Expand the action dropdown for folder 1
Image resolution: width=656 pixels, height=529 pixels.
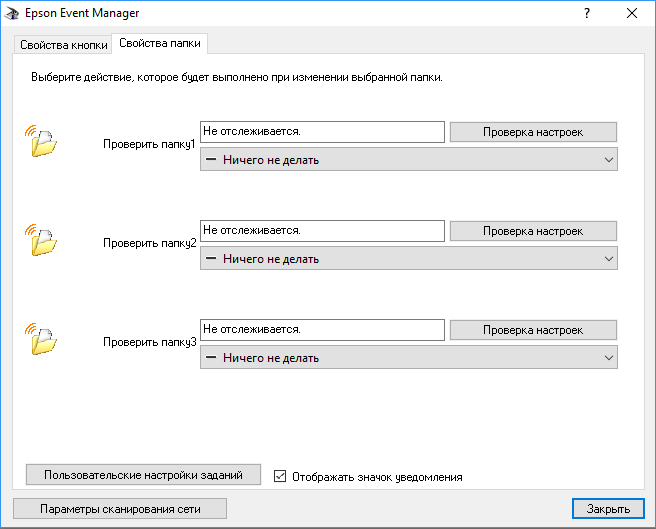coord(409,159)
